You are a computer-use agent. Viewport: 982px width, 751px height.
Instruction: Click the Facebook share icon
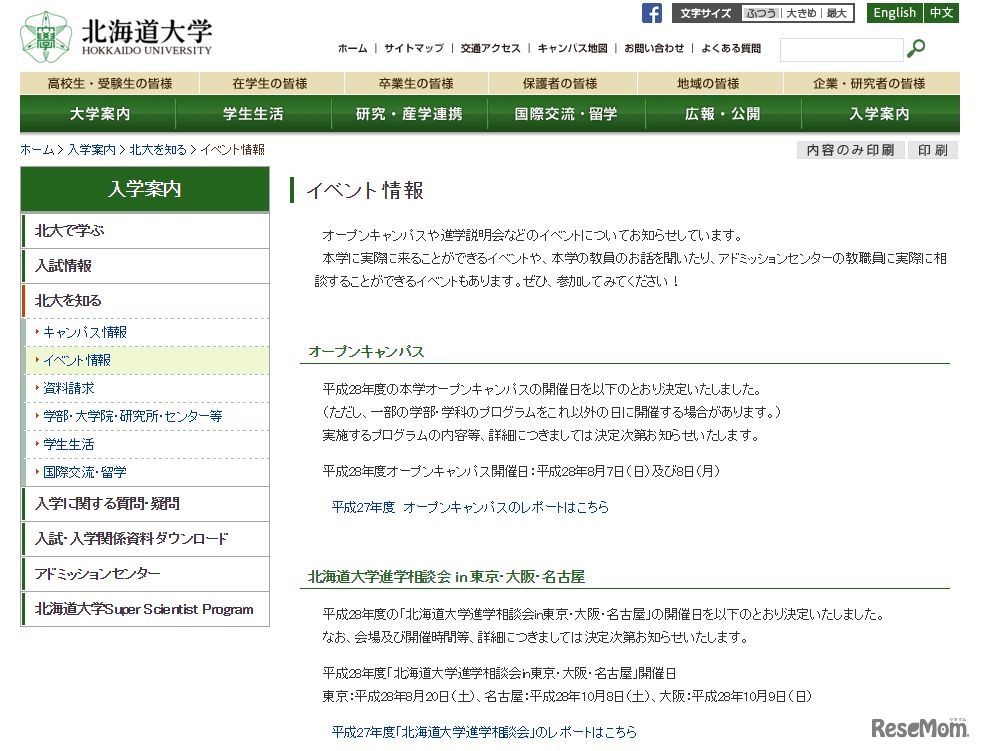(x=652, y=13)
